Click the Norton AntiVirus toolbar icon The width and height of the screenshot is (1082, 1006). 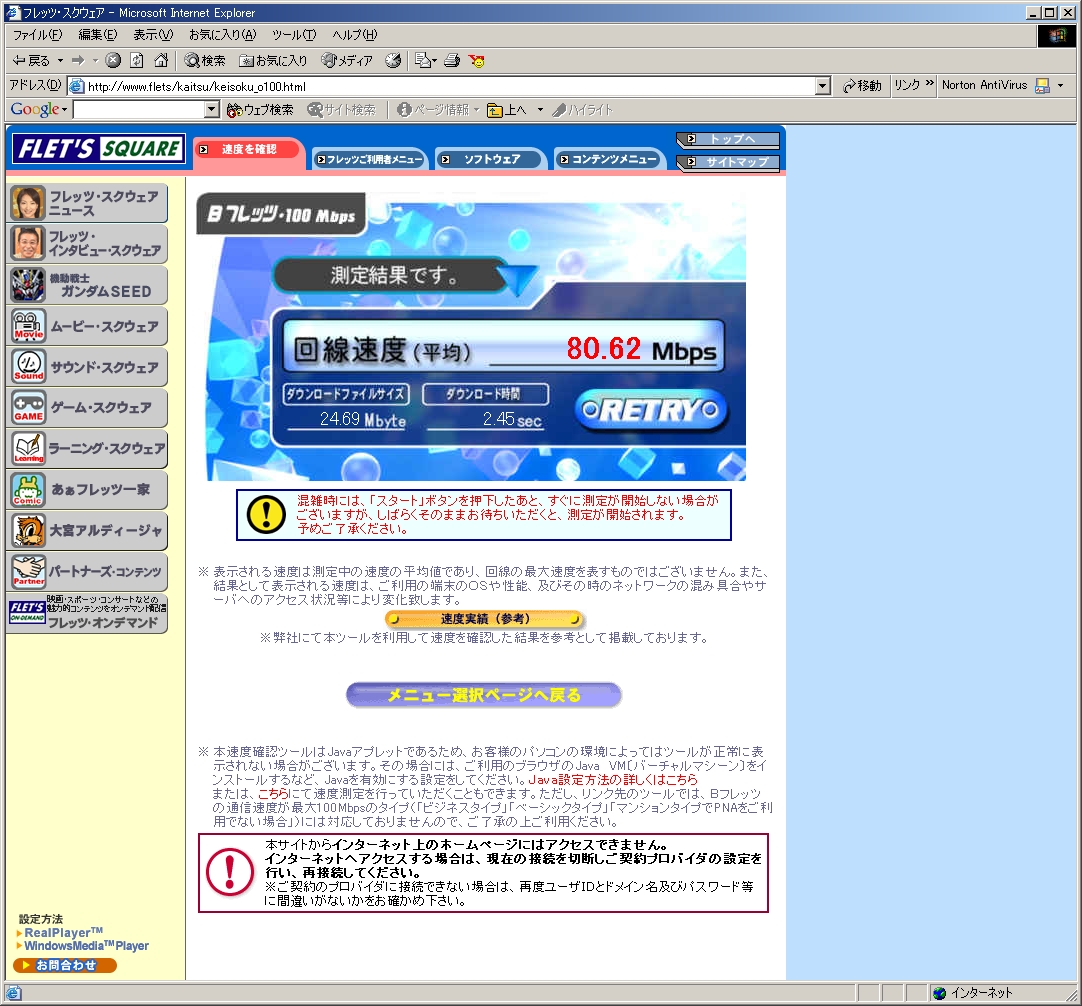[1043, 86]
